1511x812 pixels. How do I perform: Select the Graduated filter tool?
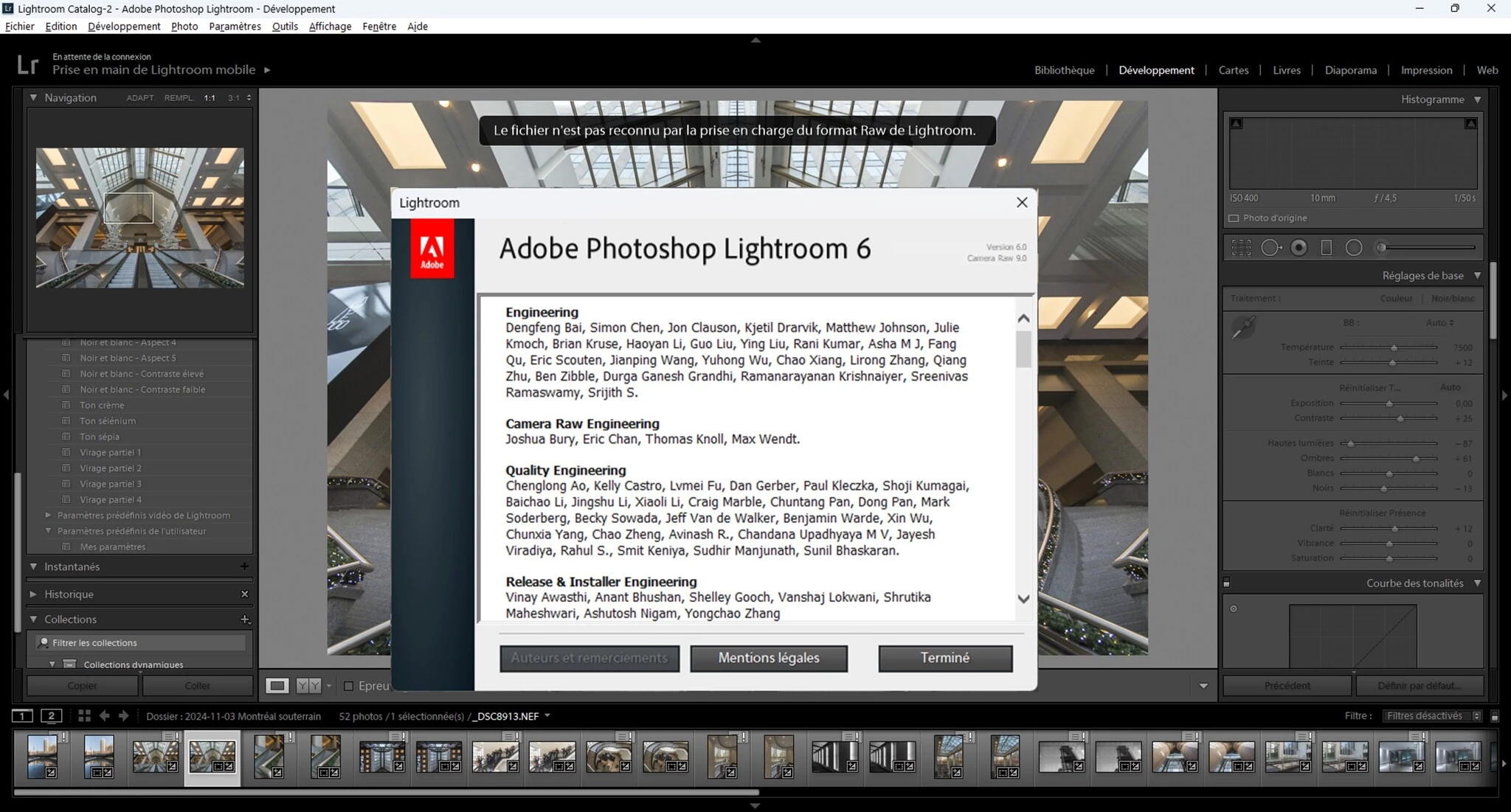1326,248
